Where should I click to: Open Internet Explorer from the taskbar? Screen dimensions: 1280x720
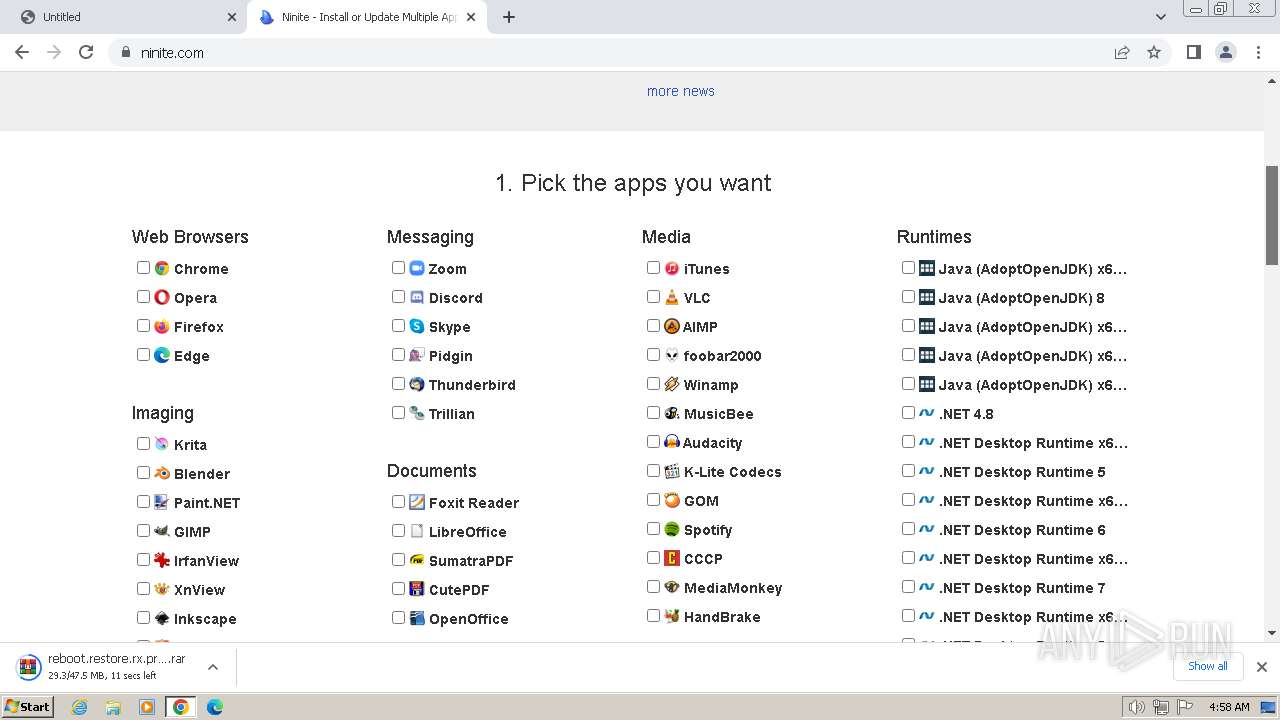point(80,707)
